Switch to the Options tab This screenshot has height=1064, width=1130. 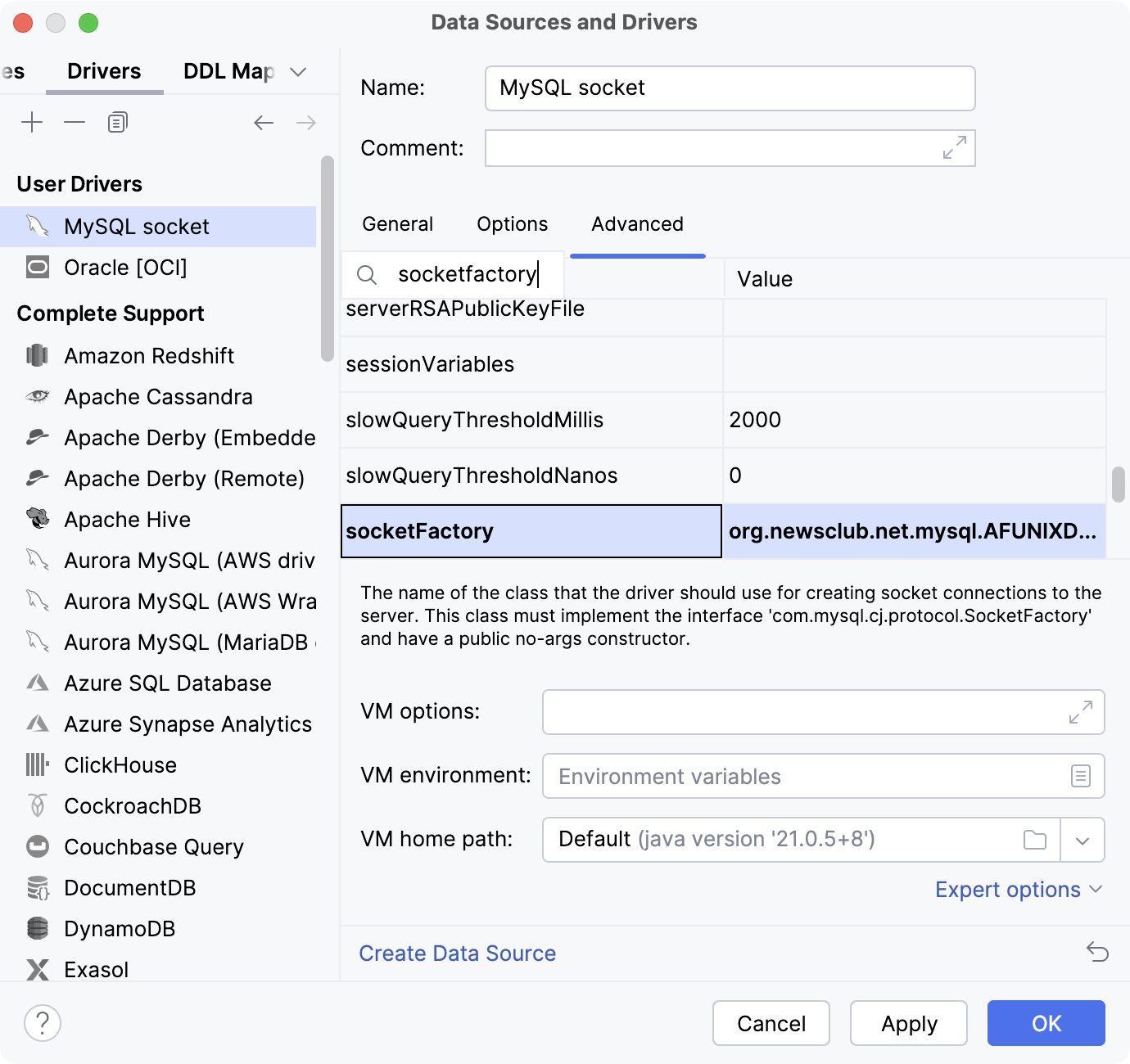(x=511, y=223)
